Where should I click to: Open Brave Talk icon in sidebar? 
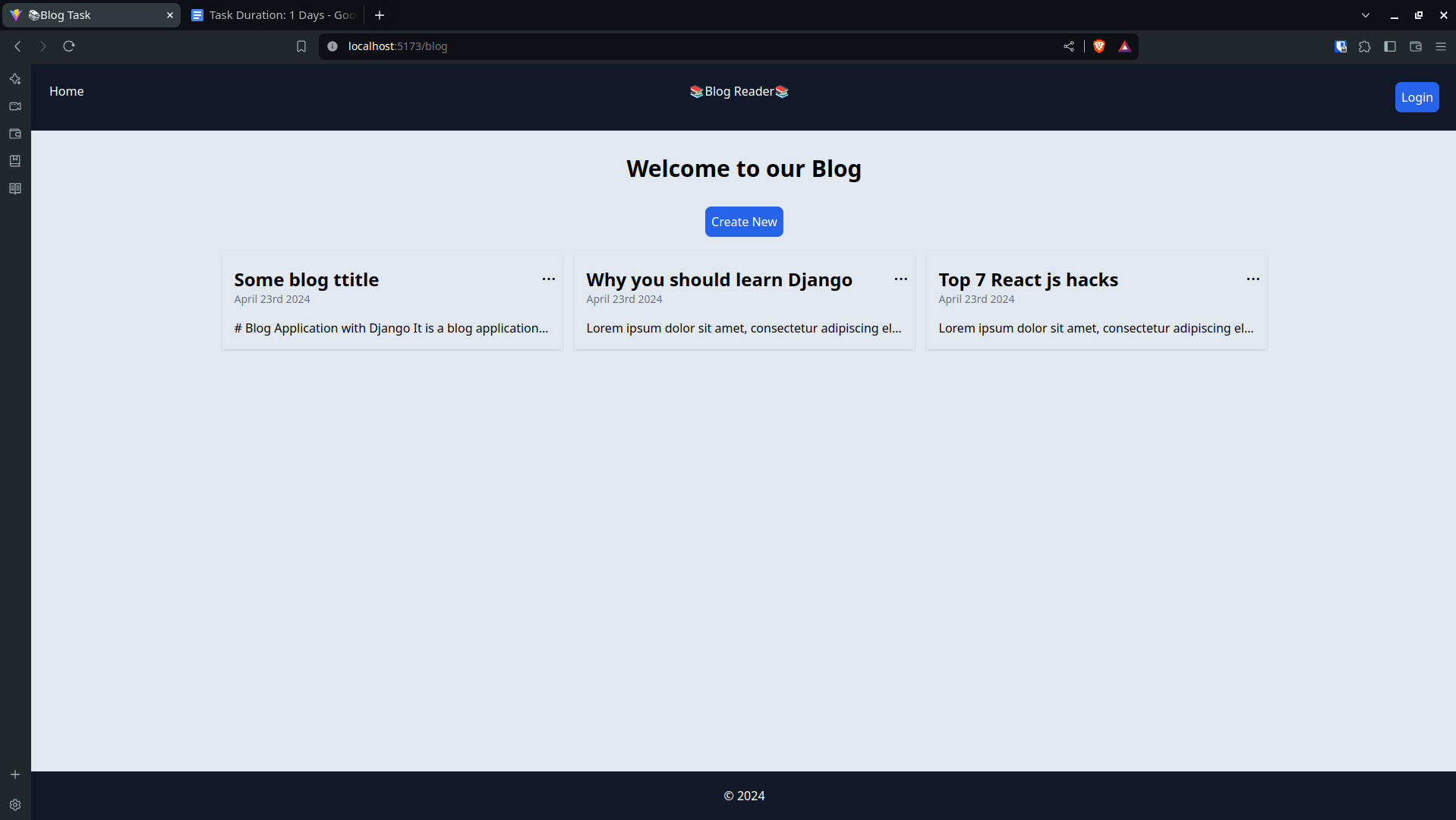15,106
